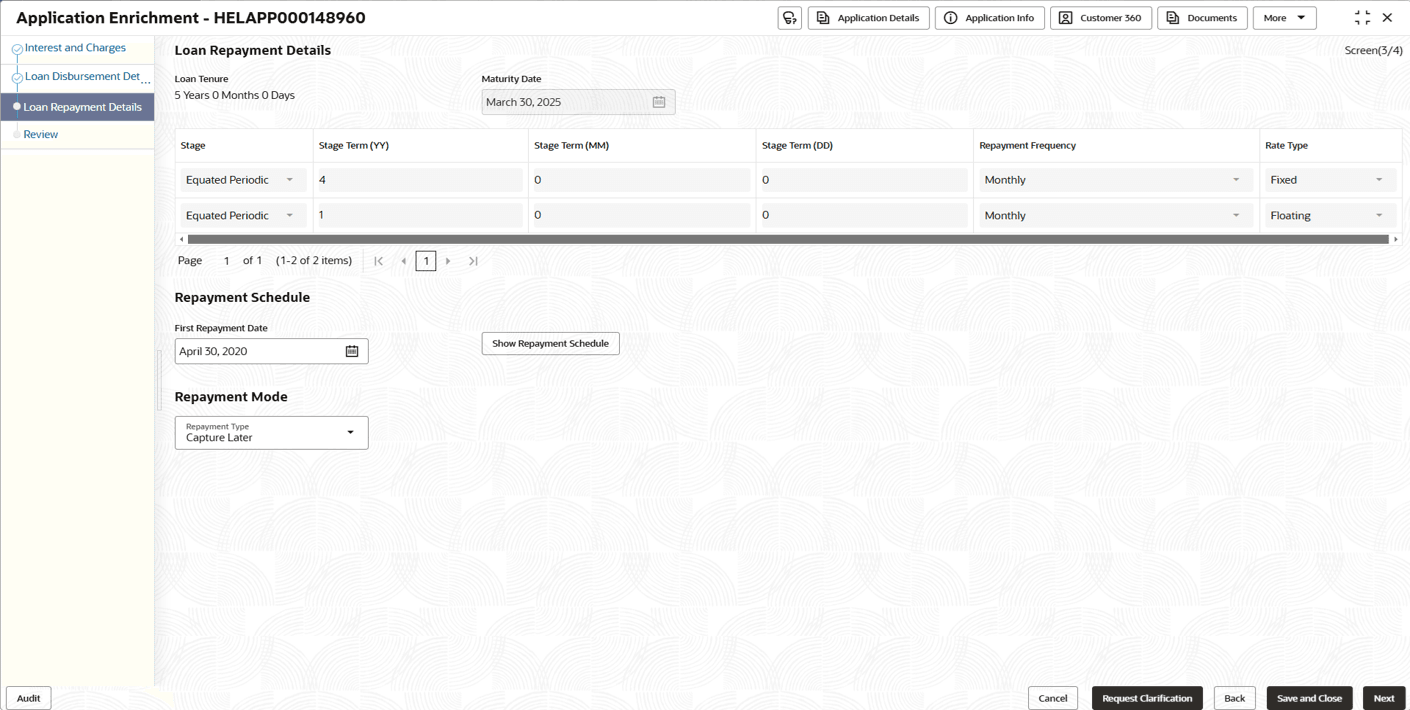Select Loan Repayment Details step
This screenshot has height=710, width=1410.
tap(77, 107)
